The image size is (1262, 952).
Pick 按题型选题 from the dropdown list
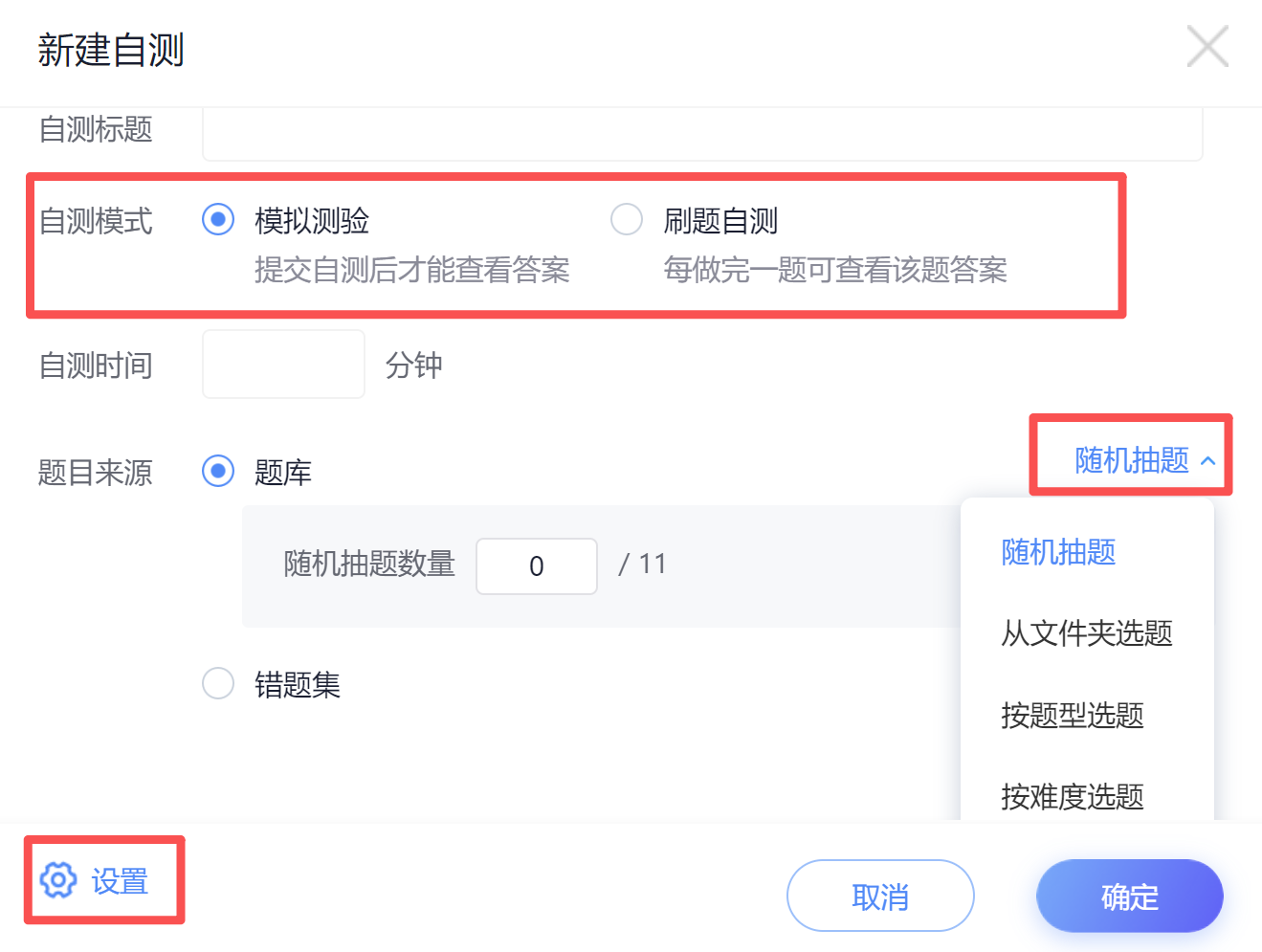1073,715
